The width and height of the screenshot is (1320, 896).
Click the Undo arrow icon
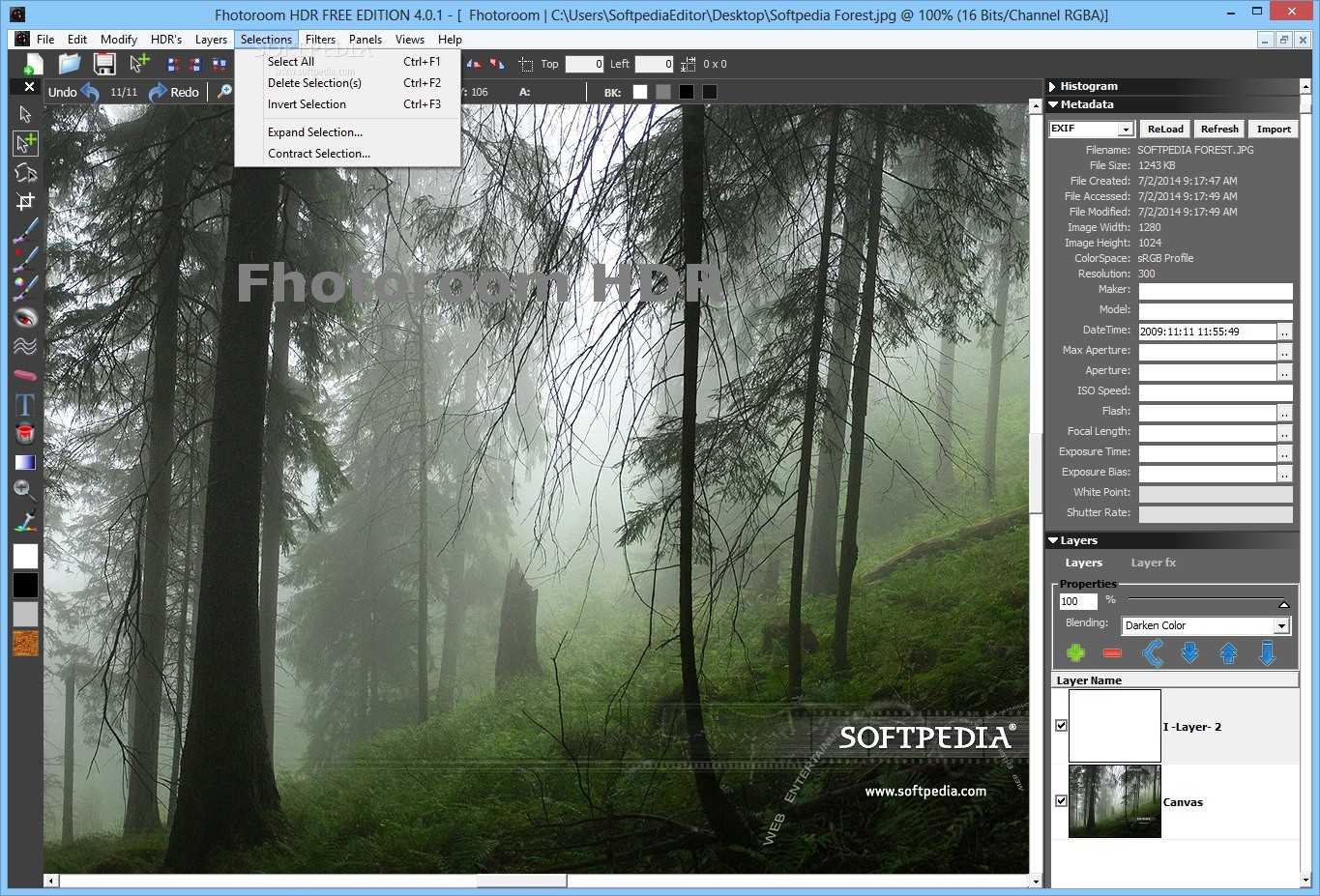coord(91,93)
